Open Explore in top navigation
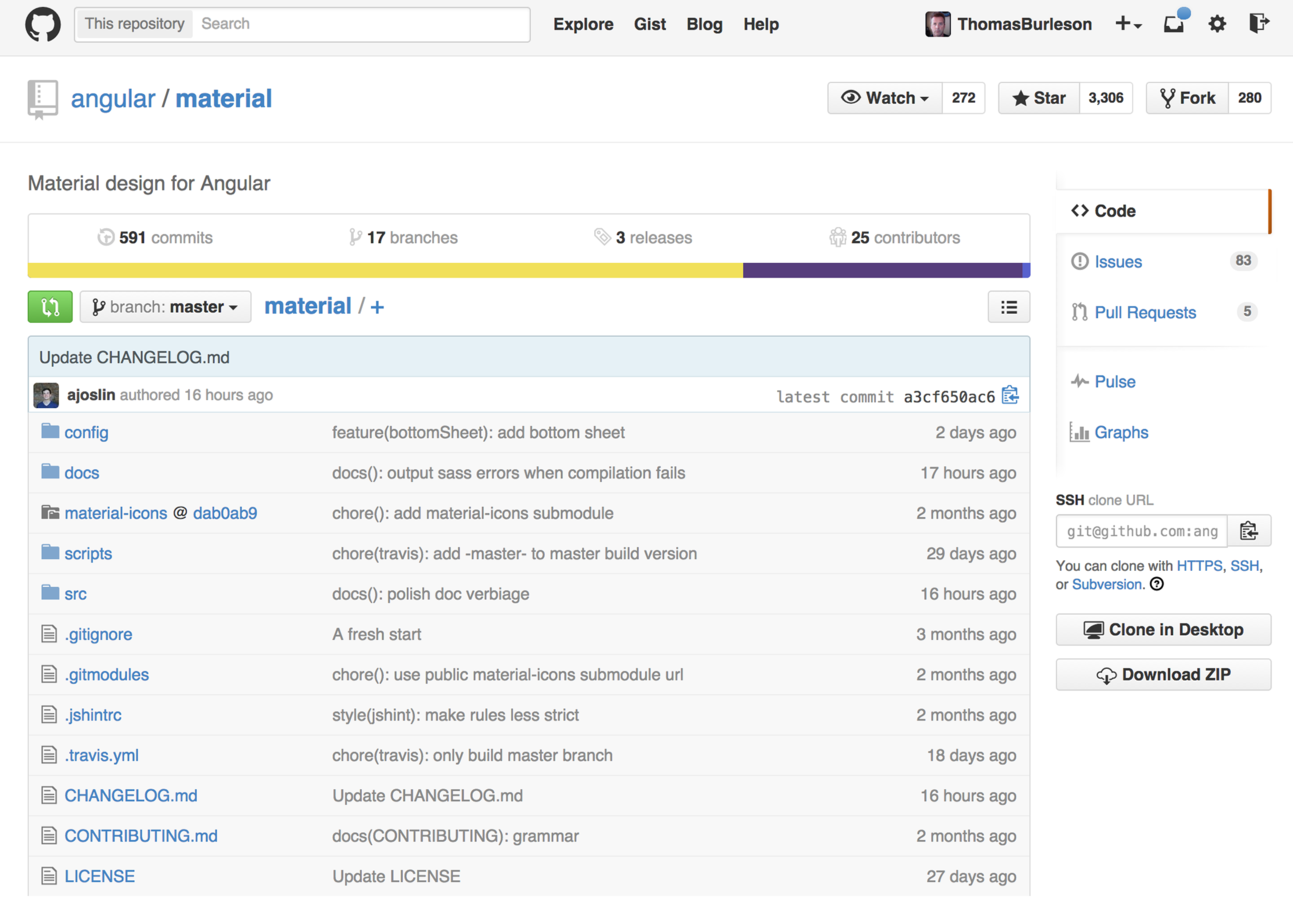Screen dimensions: 1293x900 [x=583, y=24]
